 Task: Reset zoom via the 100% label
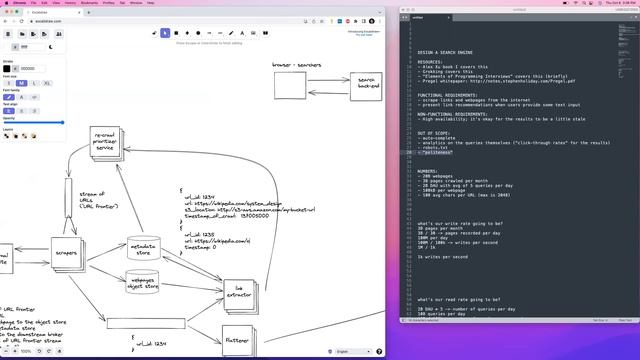[x=26, y=351]
